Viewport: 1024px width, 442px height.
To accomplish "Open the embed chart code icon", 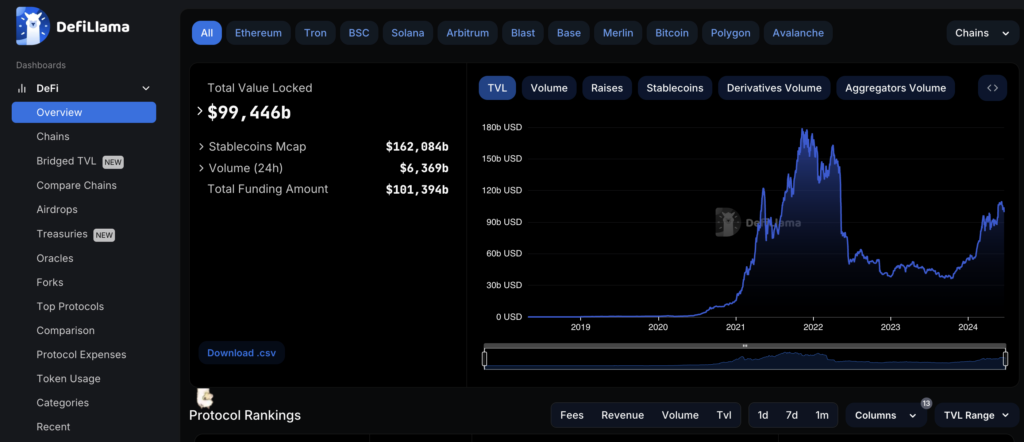I will (x=992, y=88).
